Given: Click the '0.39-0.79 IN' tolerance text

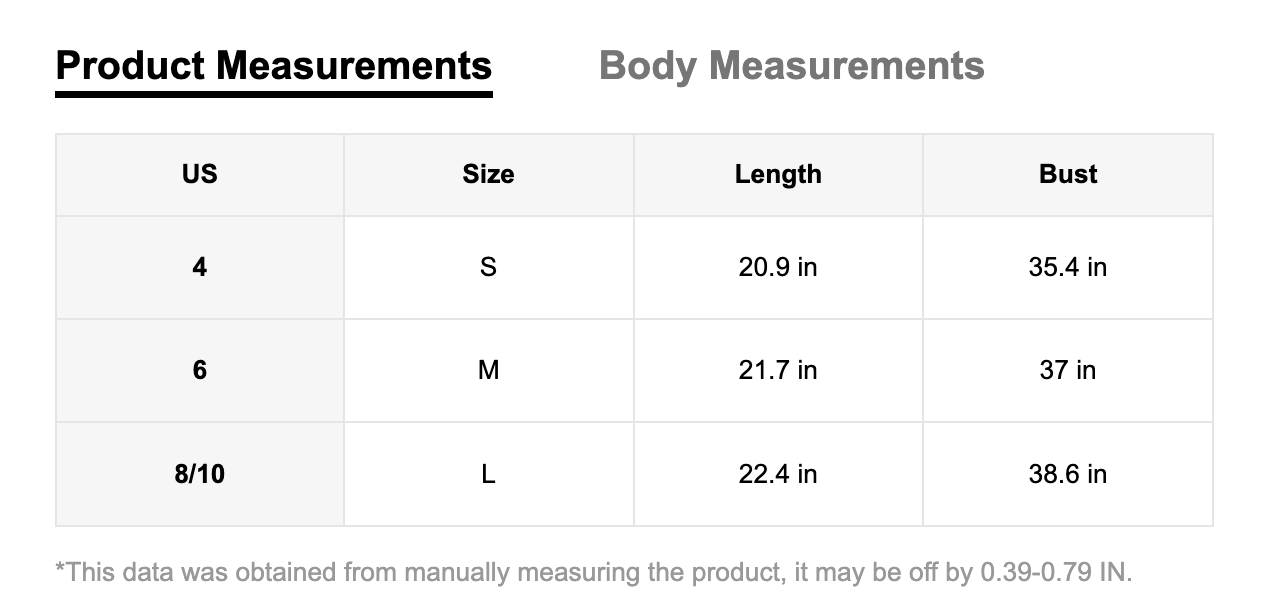Looking at the screenshot, I should click(x=1054, y=573).
